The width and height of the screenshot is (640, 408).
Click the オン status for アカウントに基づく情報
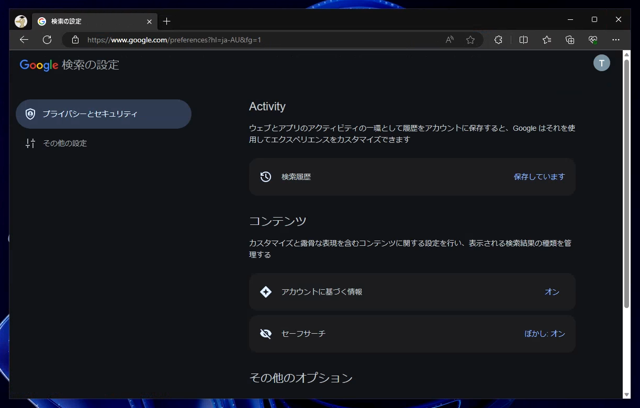tap(552, 292)
